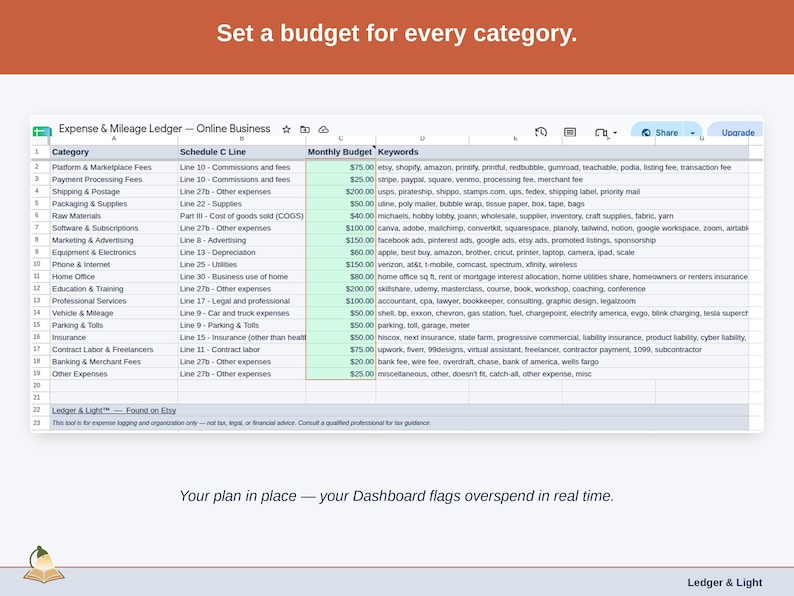Select the Payment Processing Fees cell
Viewport: 794px width, 596px height.
click(114, 179)
